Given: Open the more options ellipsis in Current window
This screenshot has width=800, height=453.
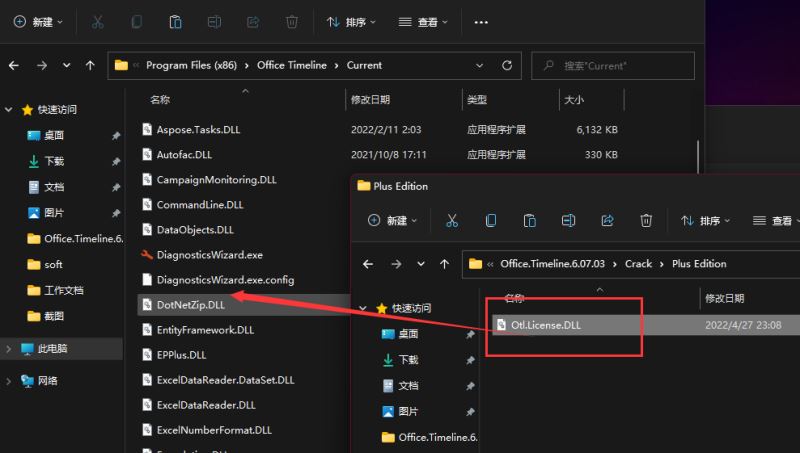Looking at the screenshot, I should coord(481,22).
